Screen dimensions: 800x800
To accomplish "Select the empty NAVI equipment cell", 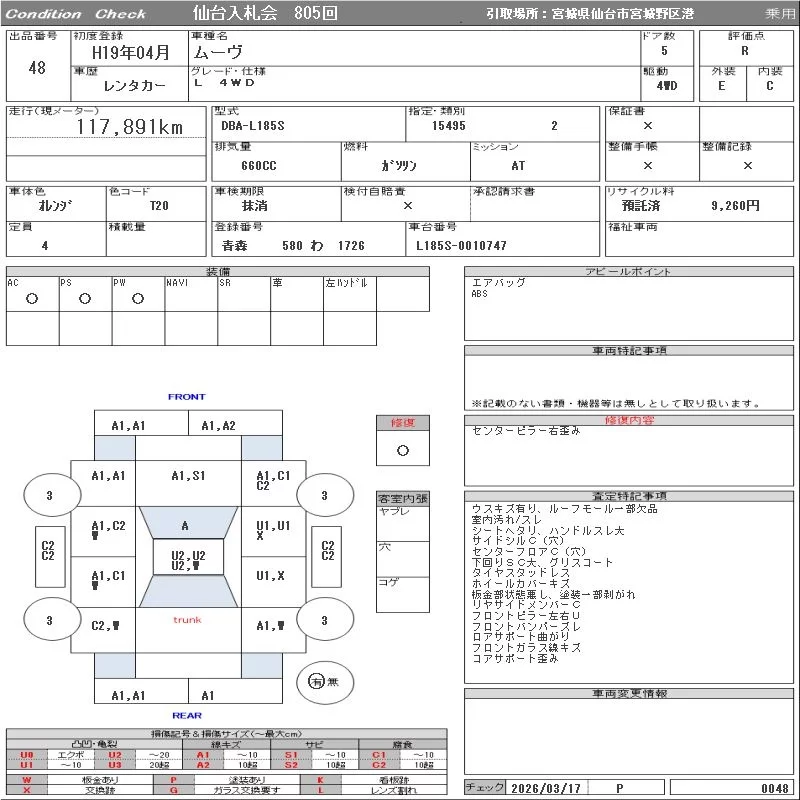I will tap(191, 299).
